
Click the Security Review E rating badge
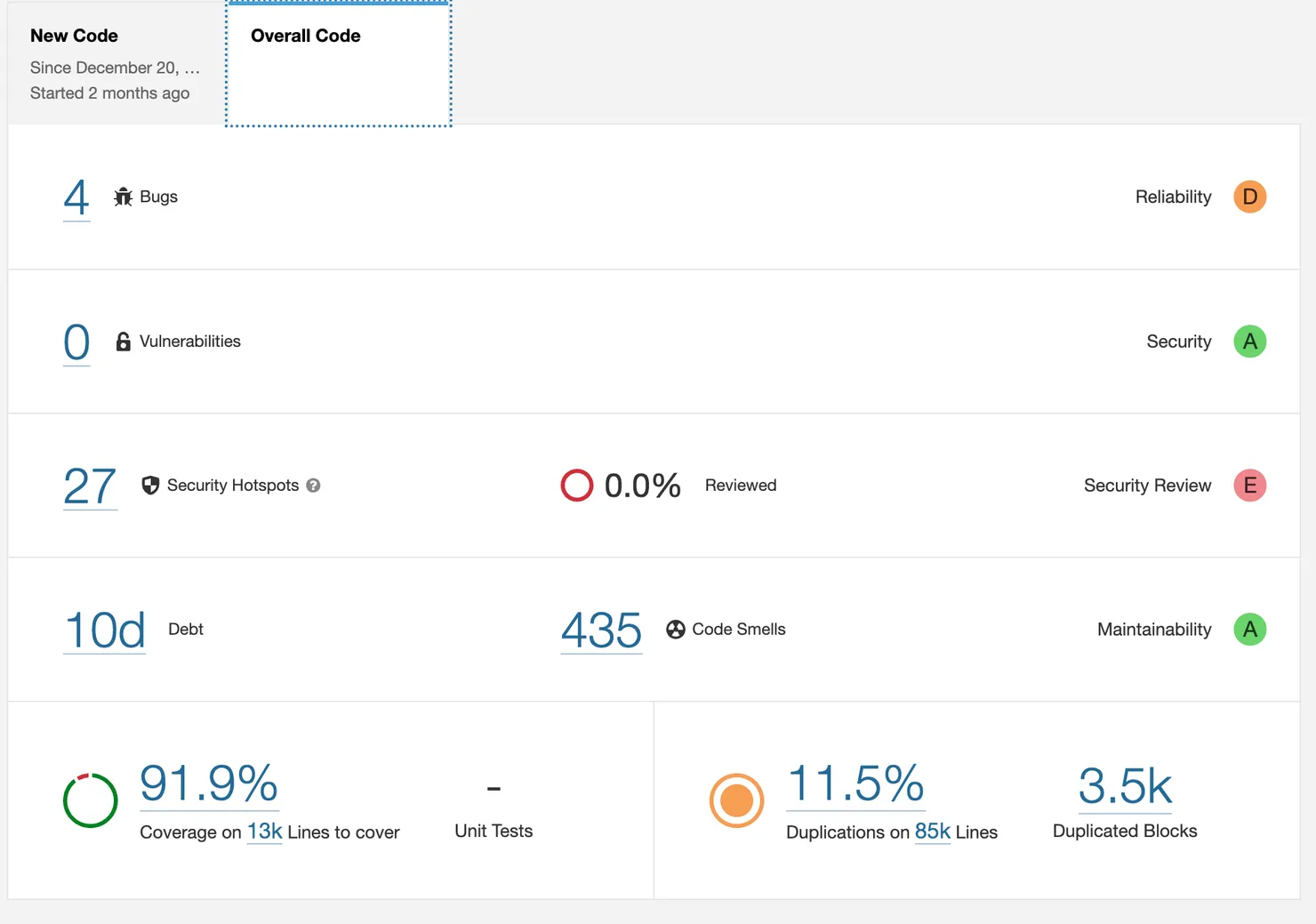1249,486
